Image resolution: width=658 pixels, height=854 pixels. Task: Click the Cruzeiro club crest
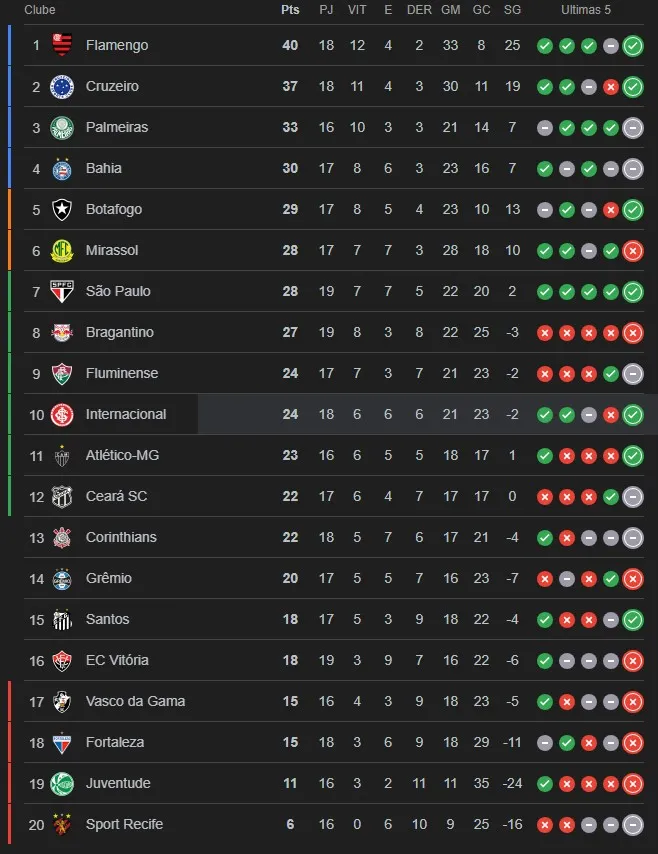(62, 86)
